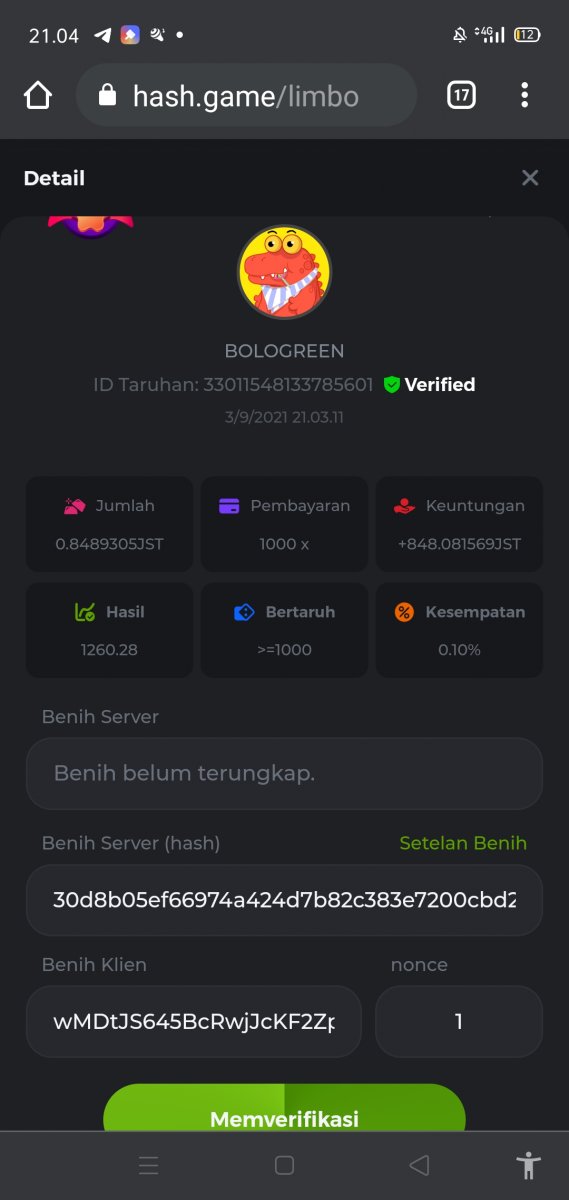The height and width of the screenshot is (1200, 569).
Task: Open the browser three-dot menu
Action: pos(524,96)
